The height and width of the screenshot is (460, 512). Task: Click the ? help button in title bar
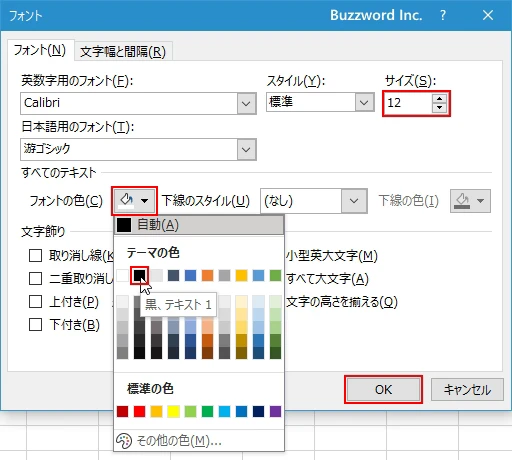pos(442,15)
